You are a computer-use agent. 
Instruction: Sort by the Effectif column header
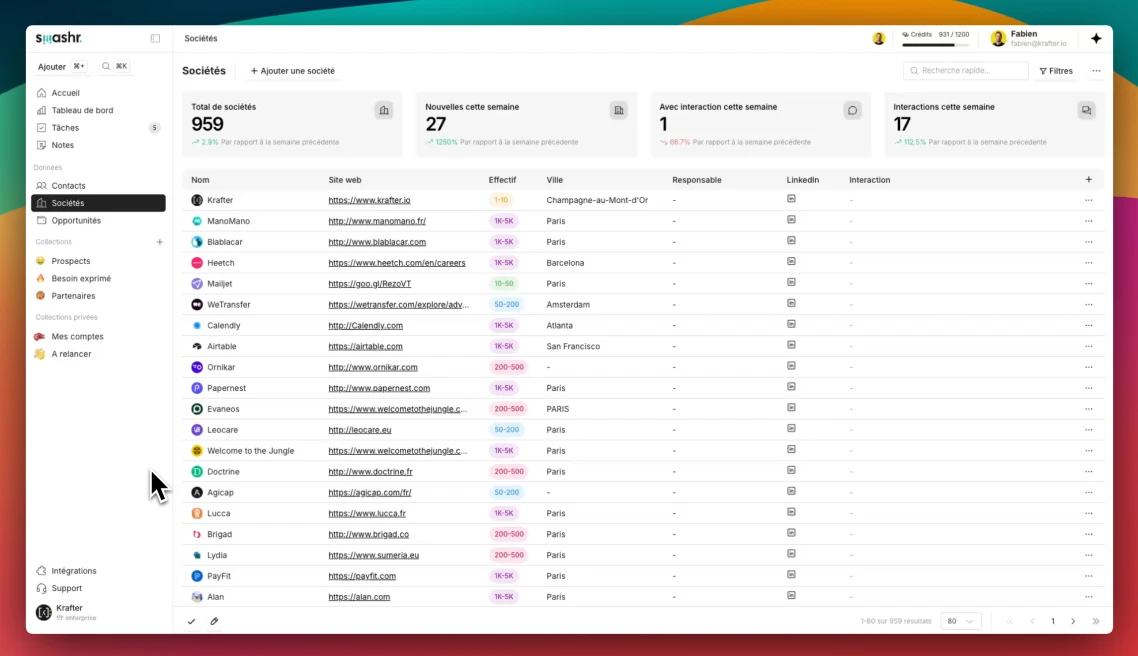(x=502, y=180)
